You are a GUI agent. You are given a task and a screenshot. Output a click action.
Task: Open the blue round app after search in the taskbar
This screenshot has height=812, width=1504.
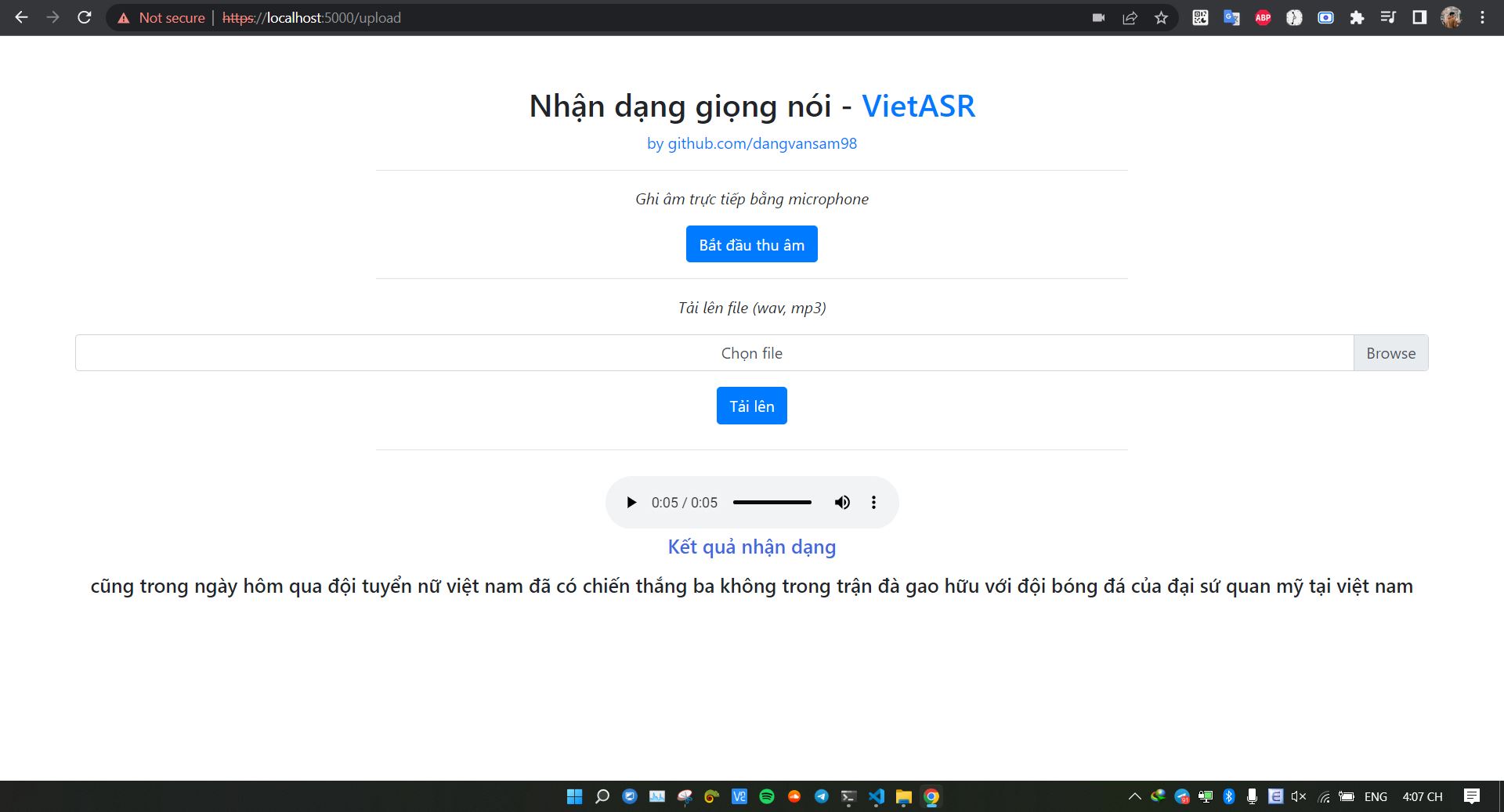point(630,796)
